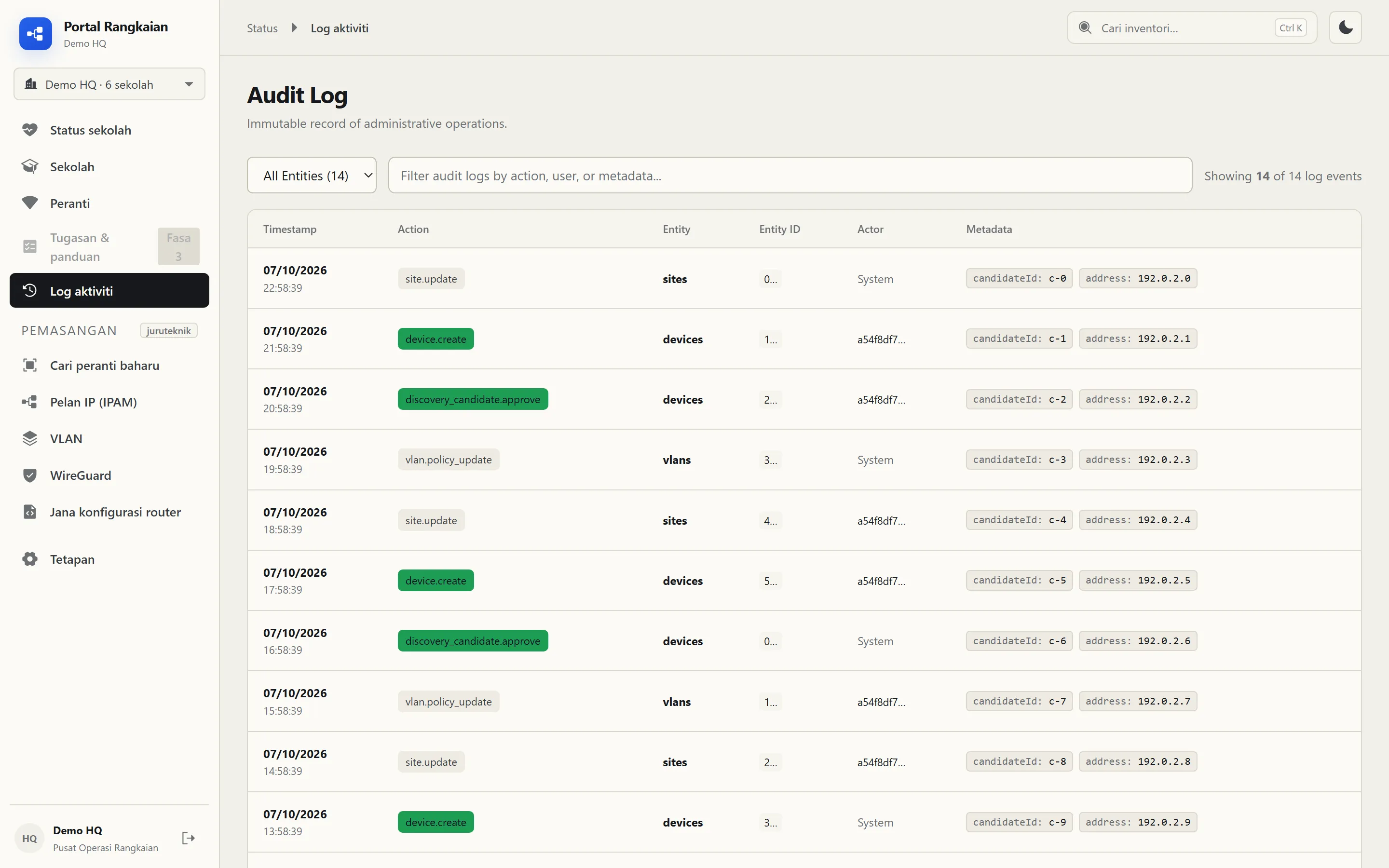Click the Log aktiviti history icon
Viewport: 1389px width, 868px height.
point(30,290)
